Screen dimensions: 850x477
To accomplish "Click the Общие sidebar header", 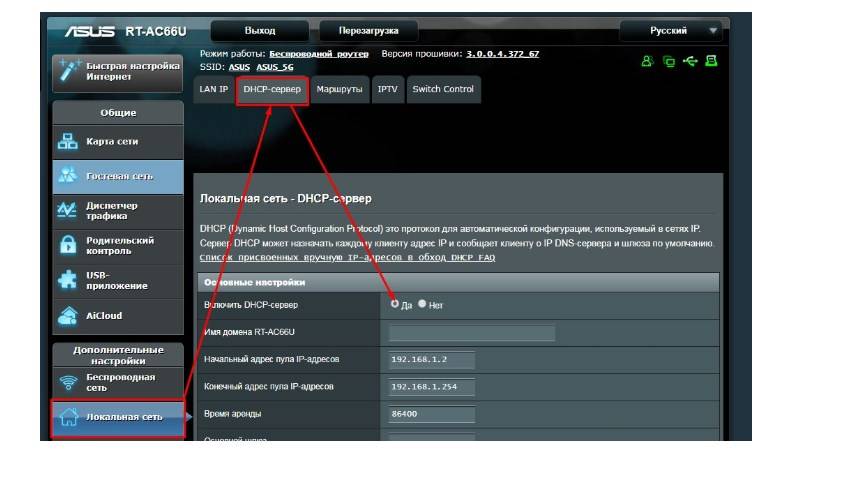I will pyautogui.click(x=118, y=113).
